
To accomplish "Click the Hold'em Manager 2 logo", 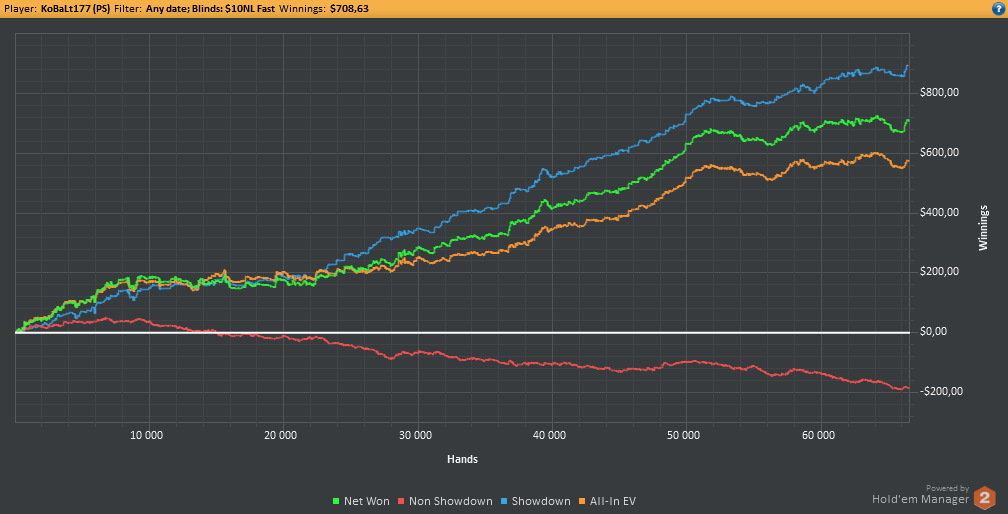I will (x=984, y=497).
